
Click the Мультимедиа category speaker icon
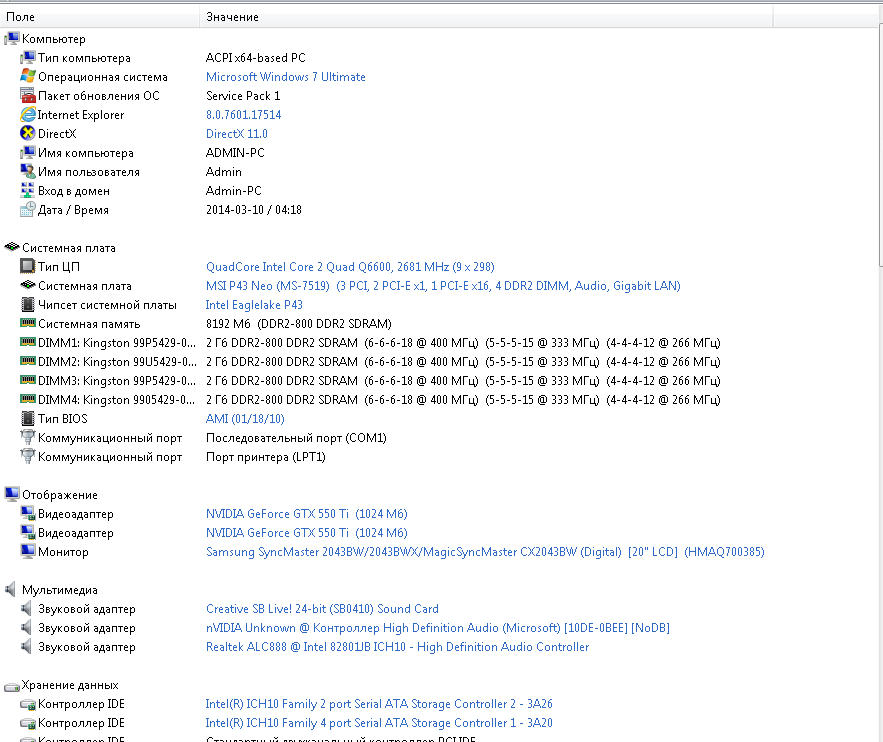point(11,590)
